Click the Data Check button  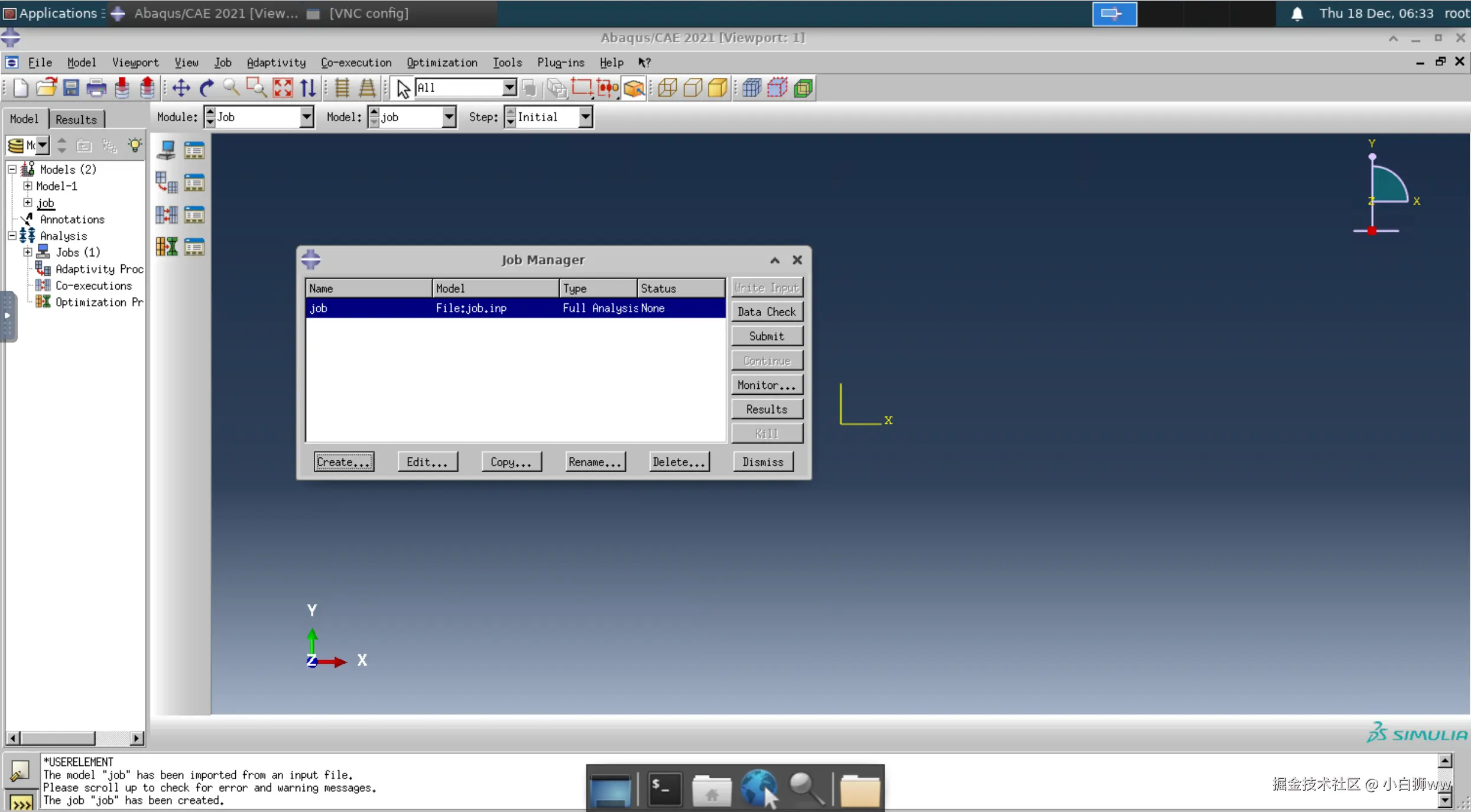click(x=767, y=312)
